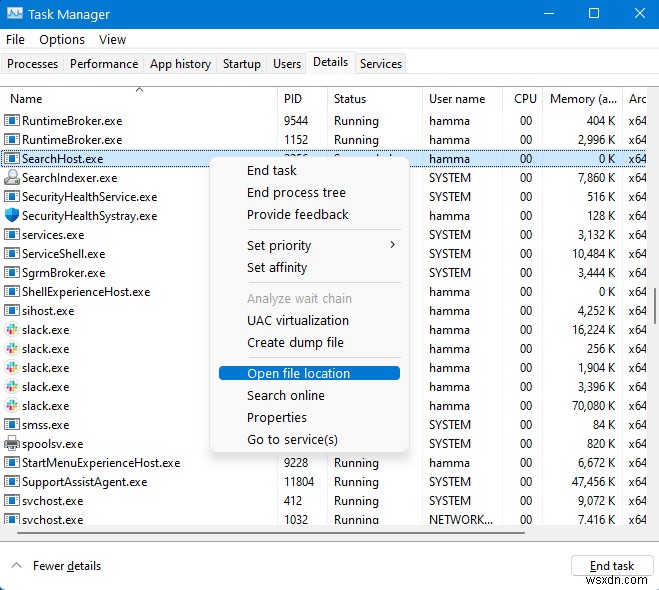This screenshot has height=590, width=659.
Task: Click the vertical scrollbar thumb
Action: coord(654,306)
